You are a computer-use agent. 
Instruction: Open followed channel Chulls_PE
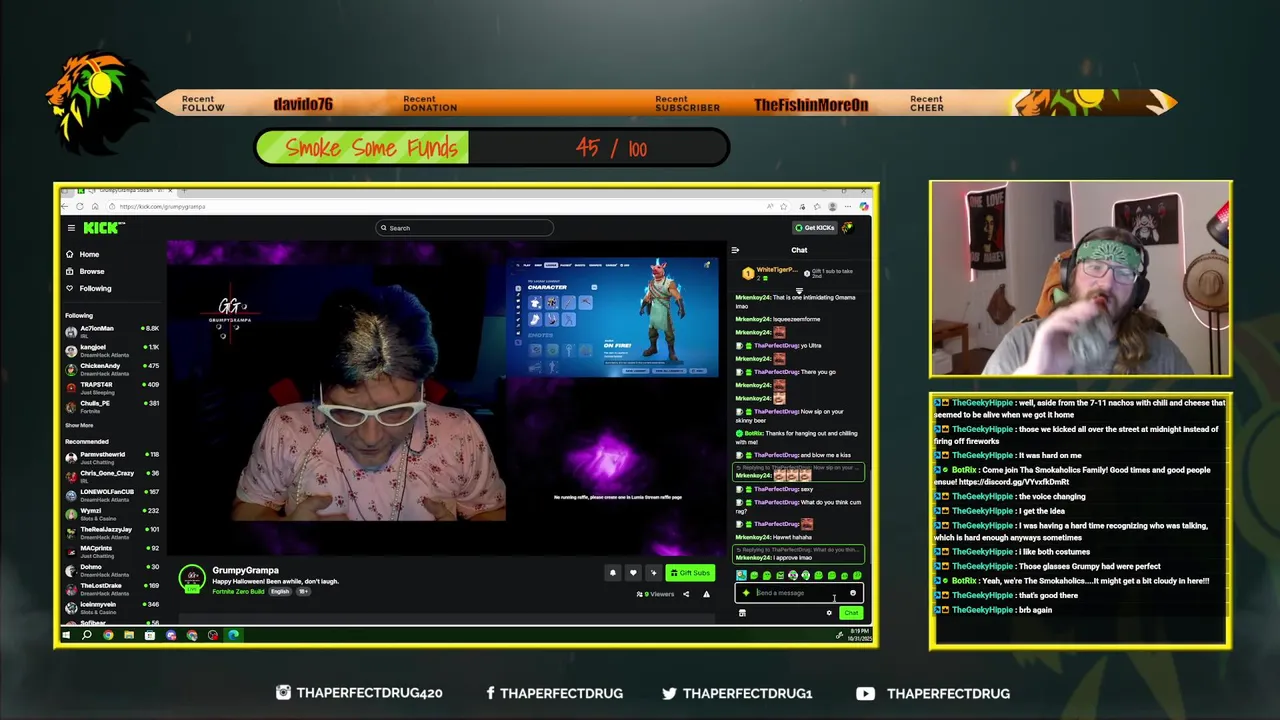tap(112, 405)
